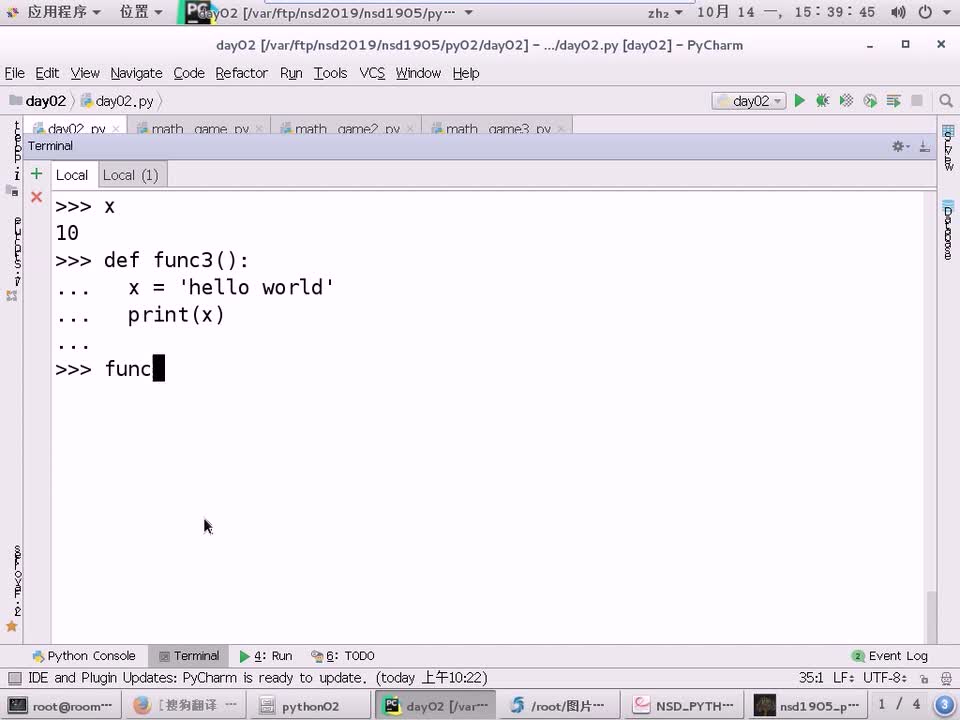Open Python Console tool window

click(84, 656)
